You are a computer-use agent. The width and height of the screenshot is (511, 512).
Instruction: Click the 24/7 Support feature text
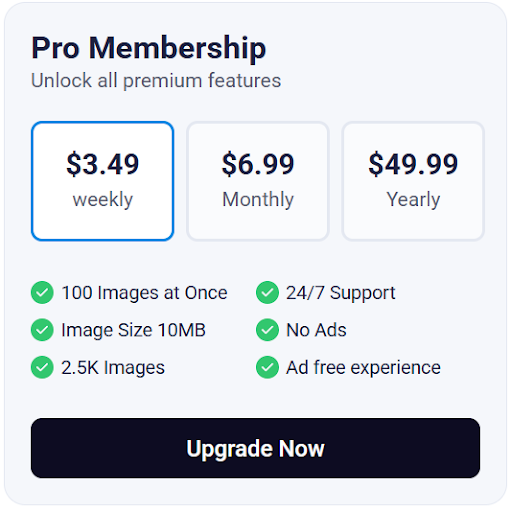click(x=341, y=293)
